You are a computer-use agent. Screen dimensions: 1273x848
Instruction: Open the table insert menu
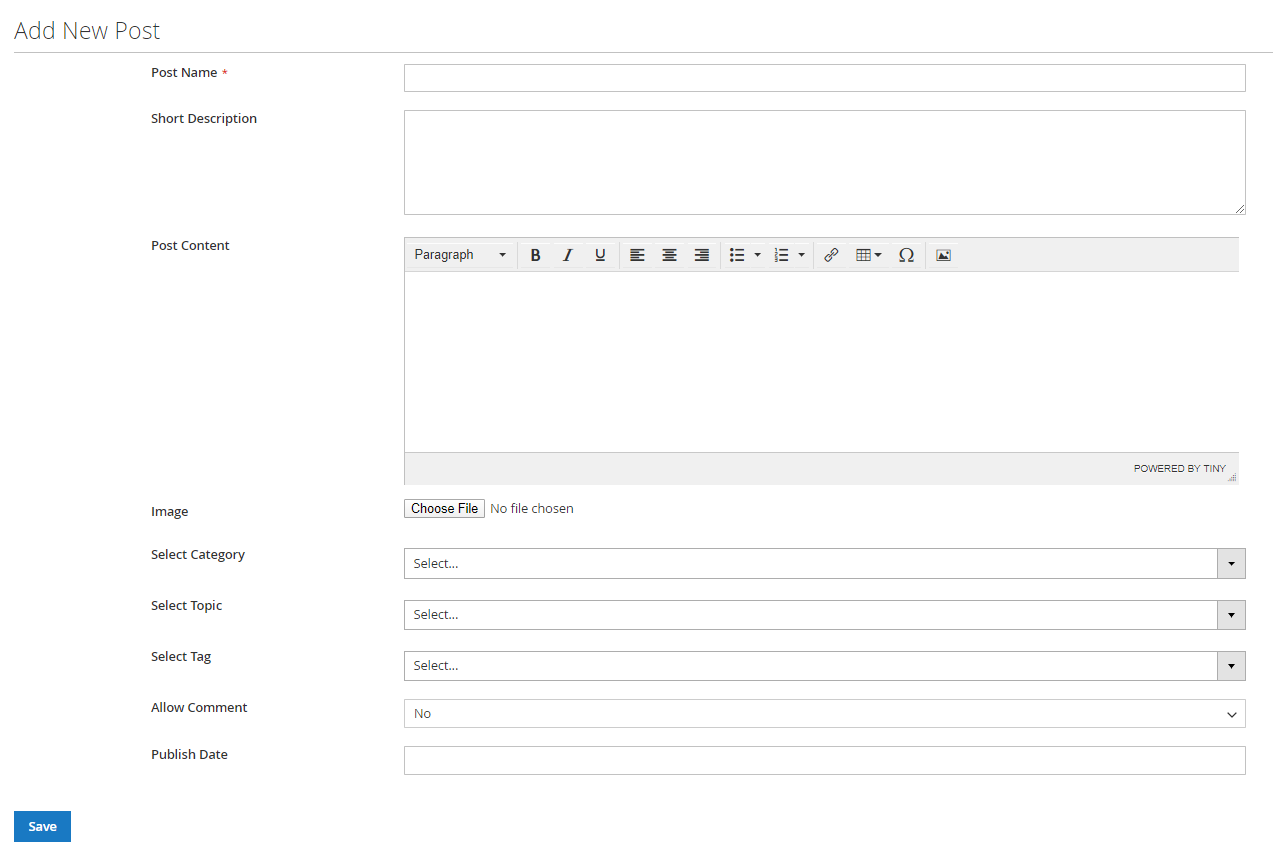(x=868, y=255)
